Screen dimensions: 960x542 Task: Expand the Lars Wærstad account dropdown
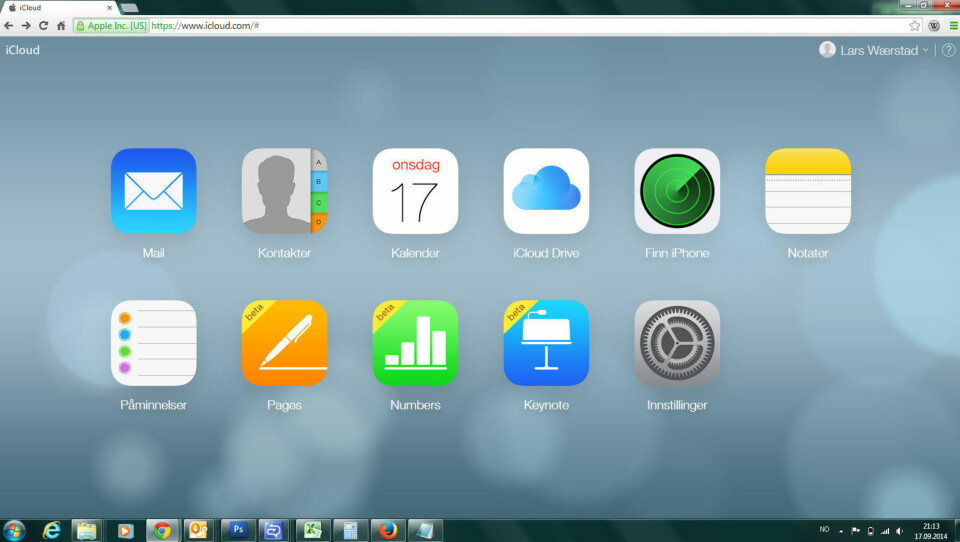(x=884, y=50)
